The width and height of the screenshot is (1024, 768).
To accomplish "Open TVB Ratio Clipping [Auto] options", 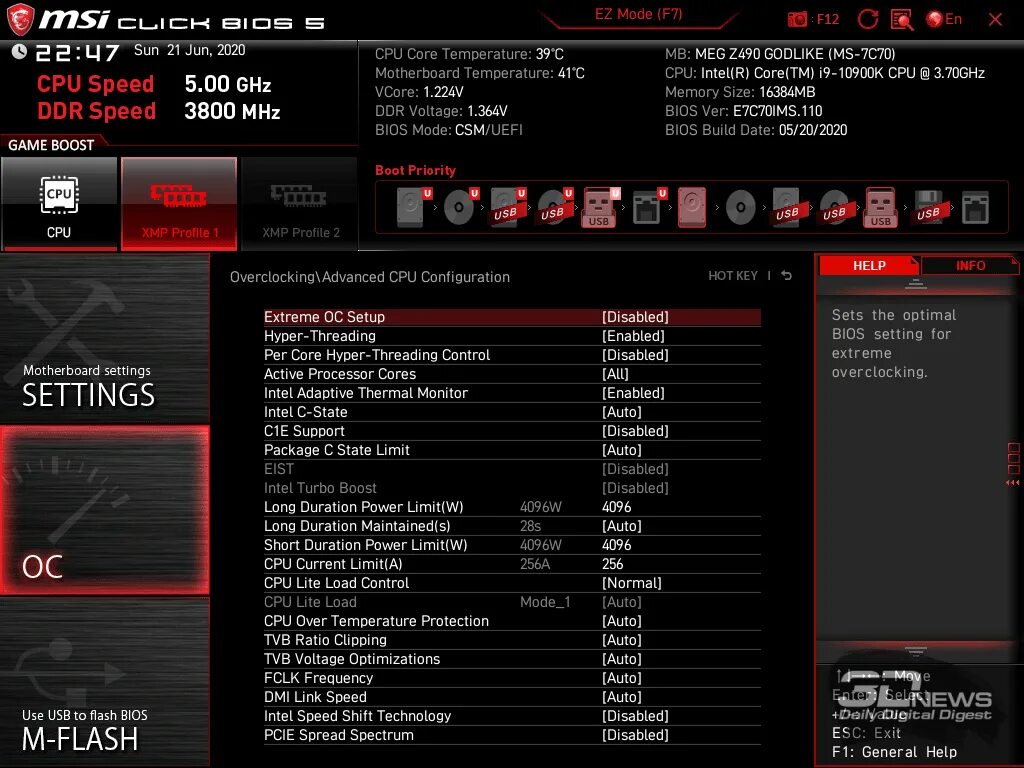I will 622,639.
